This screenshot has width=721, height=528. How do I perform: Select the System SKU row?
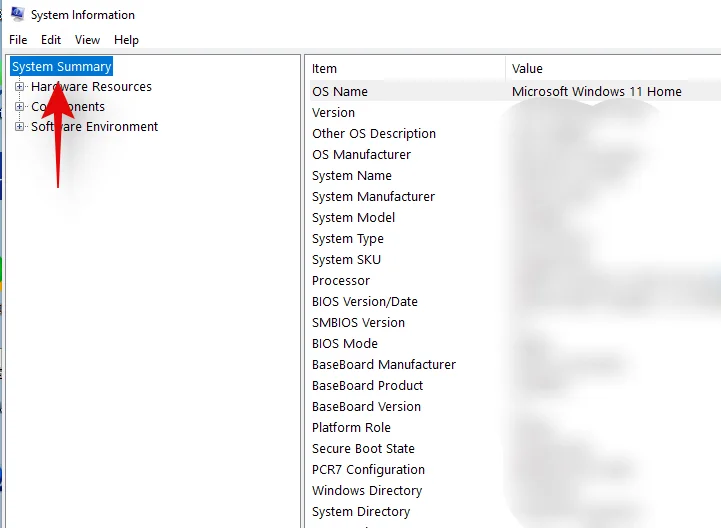coord(514,259)
